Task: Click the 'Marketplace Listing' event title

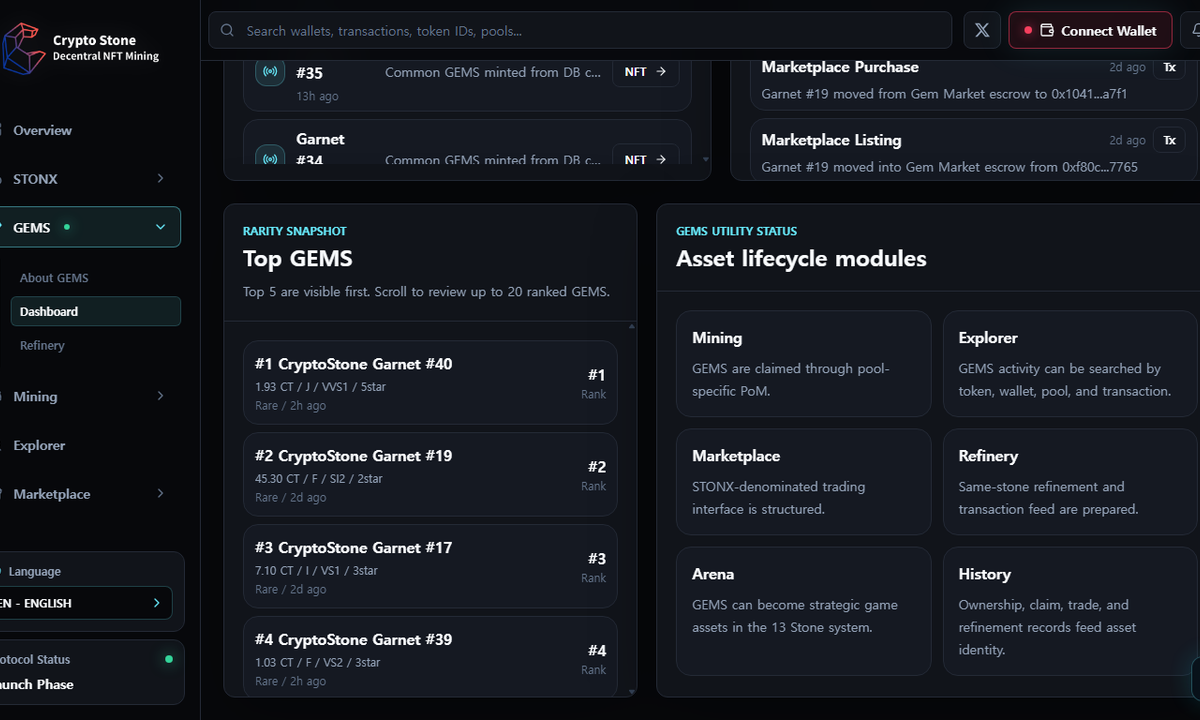Action: tap(831, 140)
